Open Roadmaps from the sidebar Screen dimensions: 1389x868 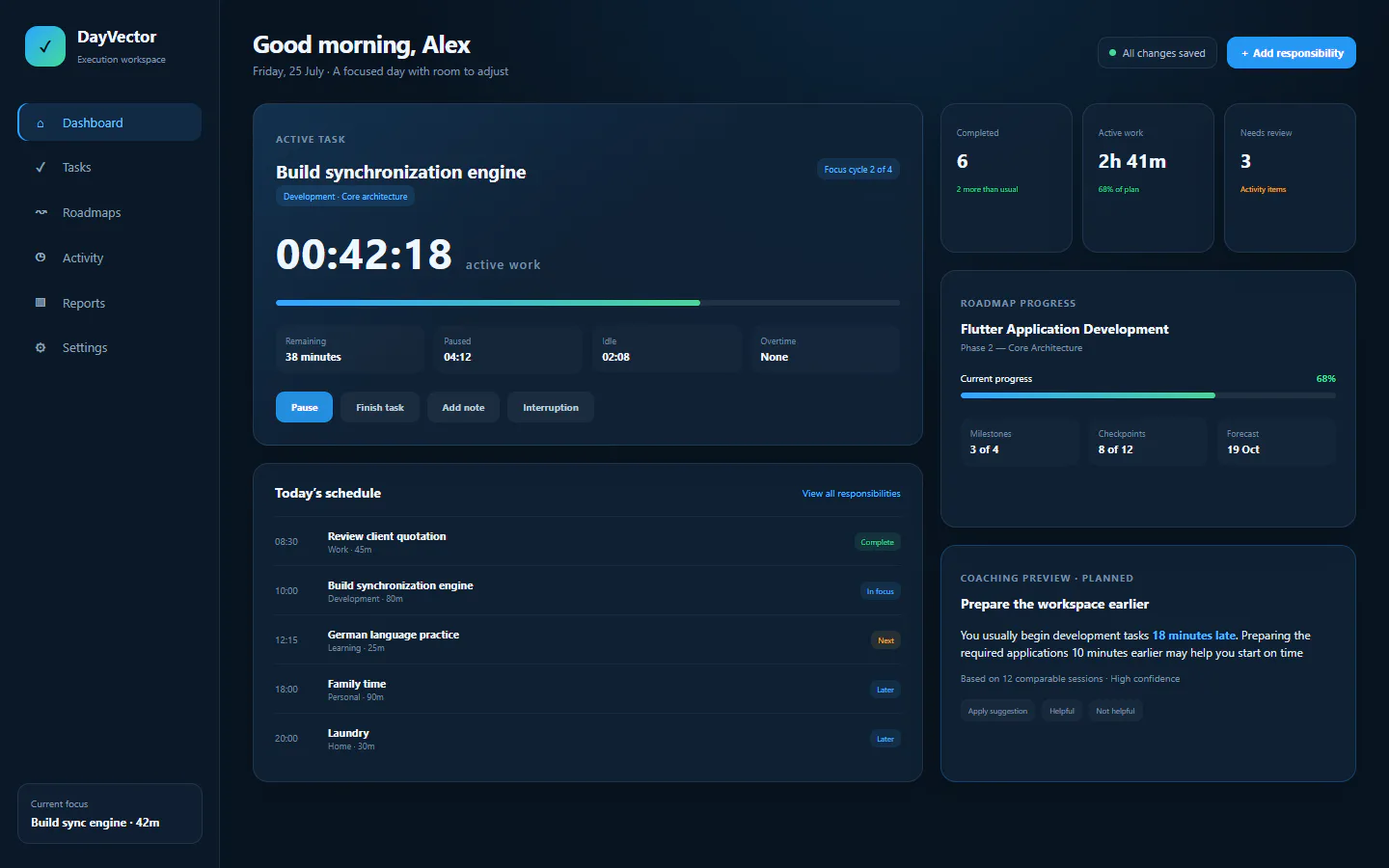(110, 212)
